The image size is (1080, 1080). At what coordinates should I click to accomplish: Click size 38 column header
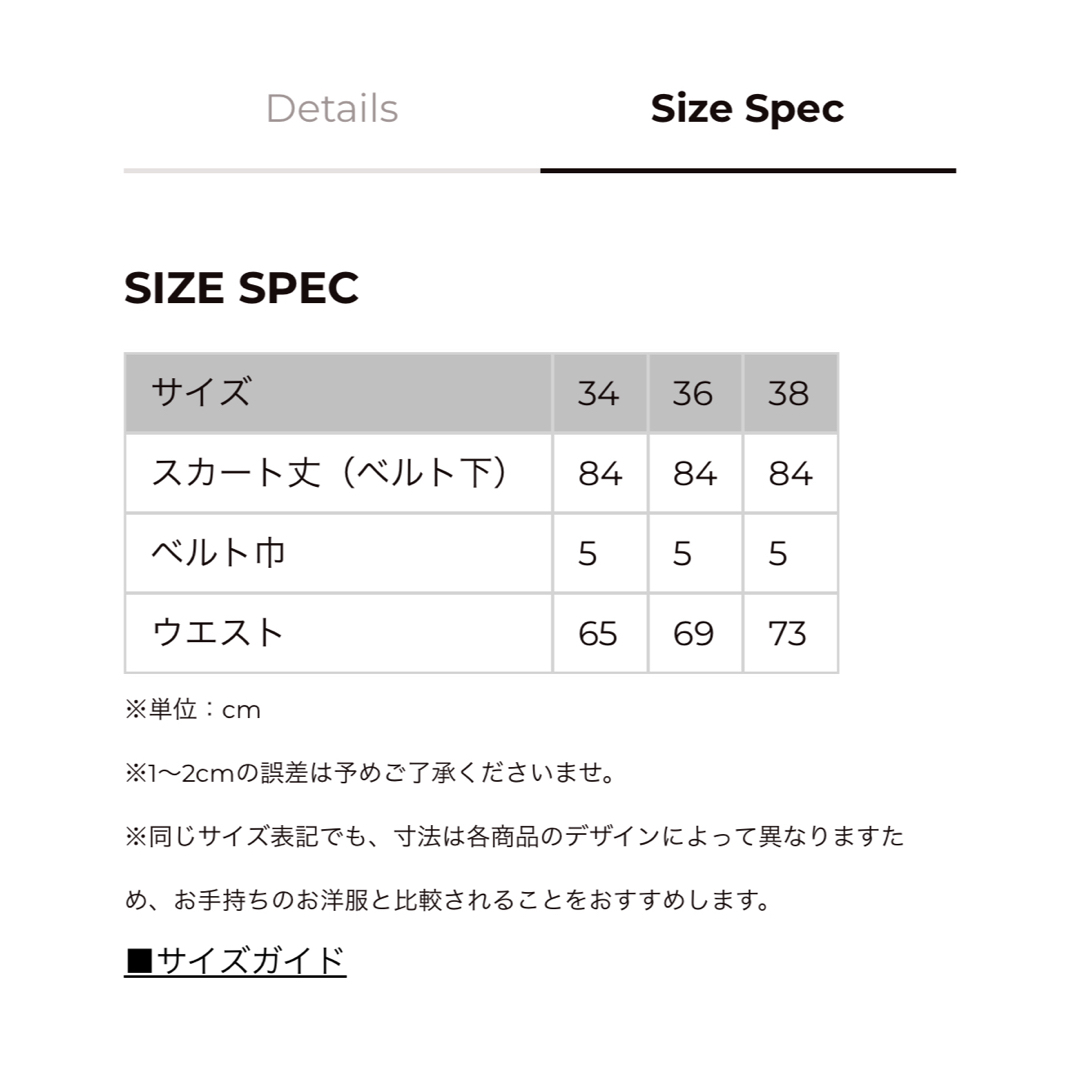(x=790, y=393)
